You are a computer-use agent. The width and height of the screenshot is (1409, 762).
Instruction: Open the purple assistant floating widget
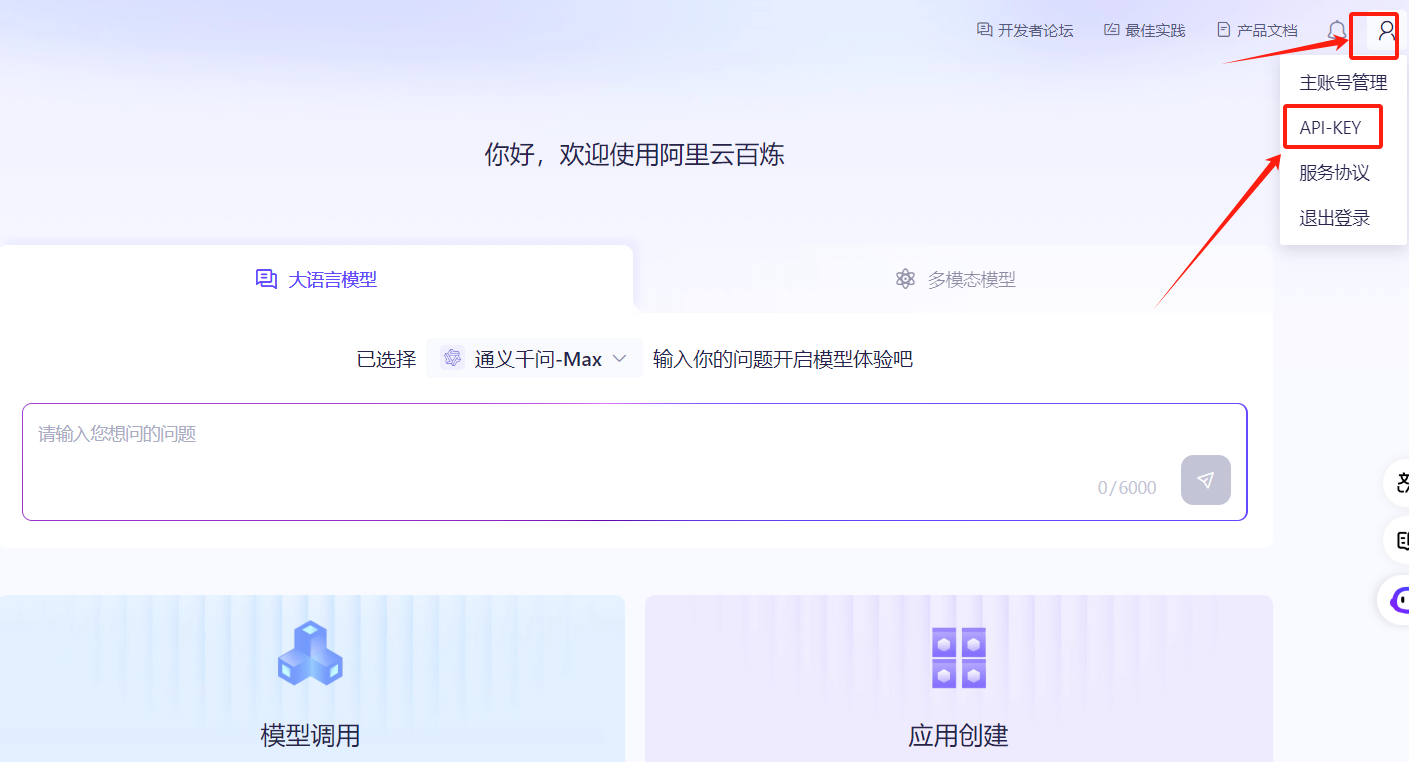pos(1396,601)
